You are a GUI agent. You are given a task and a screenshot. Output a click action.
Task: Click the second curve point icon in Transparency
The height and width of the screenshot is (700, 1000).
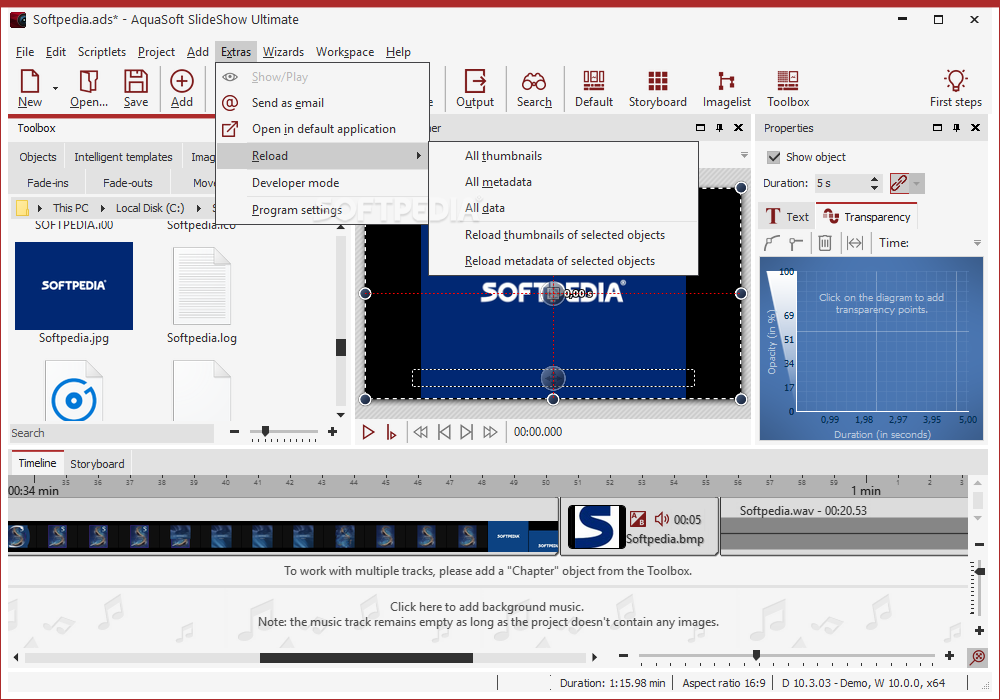tap(795, 243)
